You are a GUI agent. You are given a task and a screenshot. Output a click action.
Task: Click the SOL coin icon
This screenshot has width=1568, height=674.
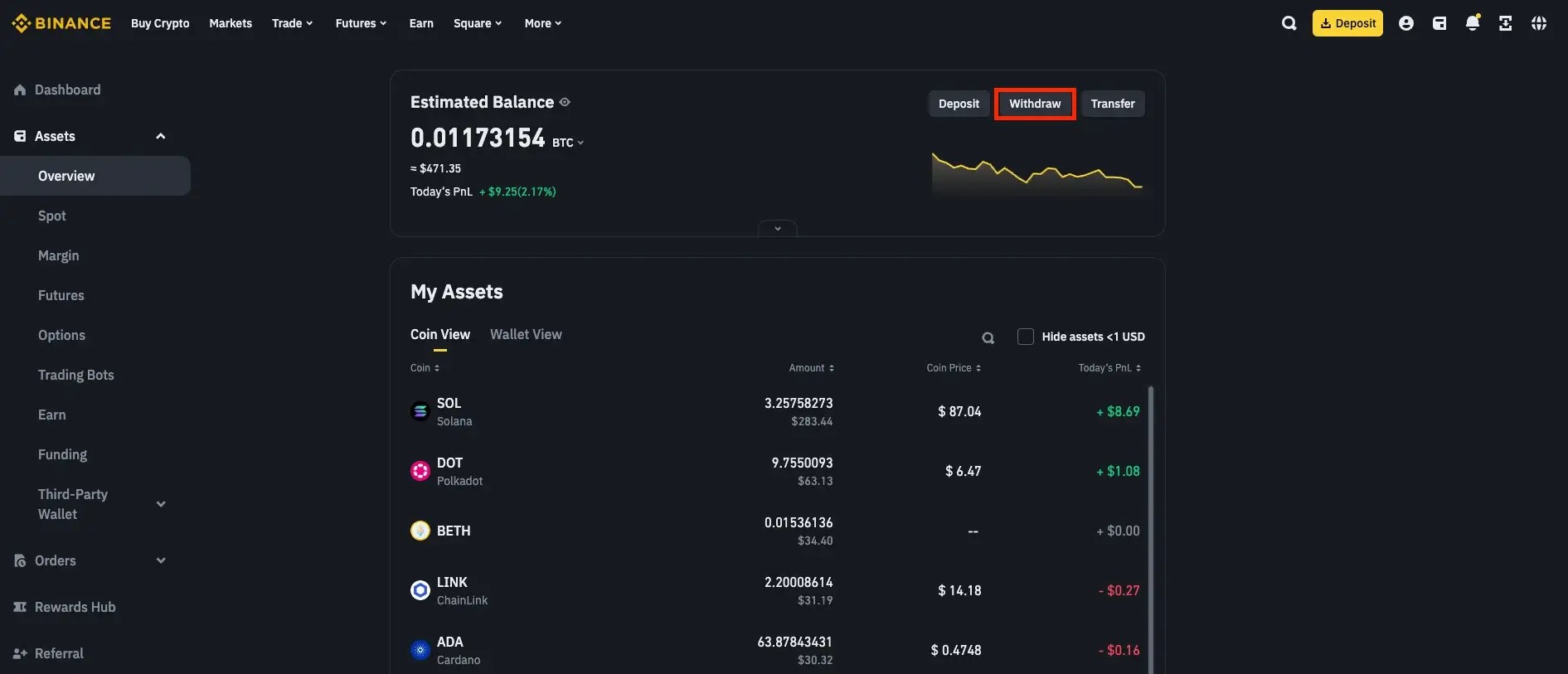(420, 411)
